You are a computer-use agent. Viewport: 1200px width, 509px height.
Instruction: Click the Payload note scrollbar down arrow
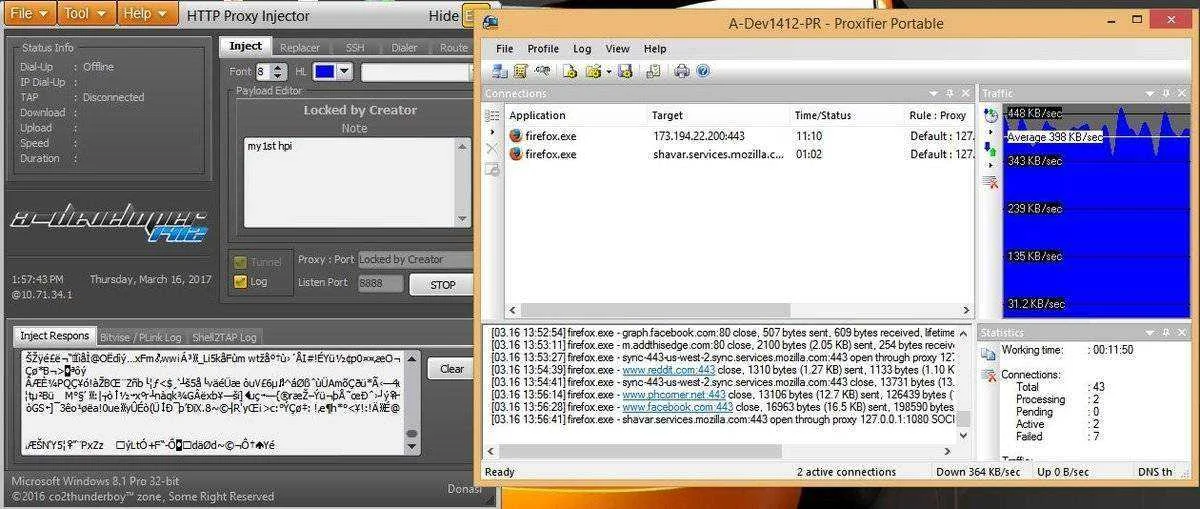click(462, 219)
